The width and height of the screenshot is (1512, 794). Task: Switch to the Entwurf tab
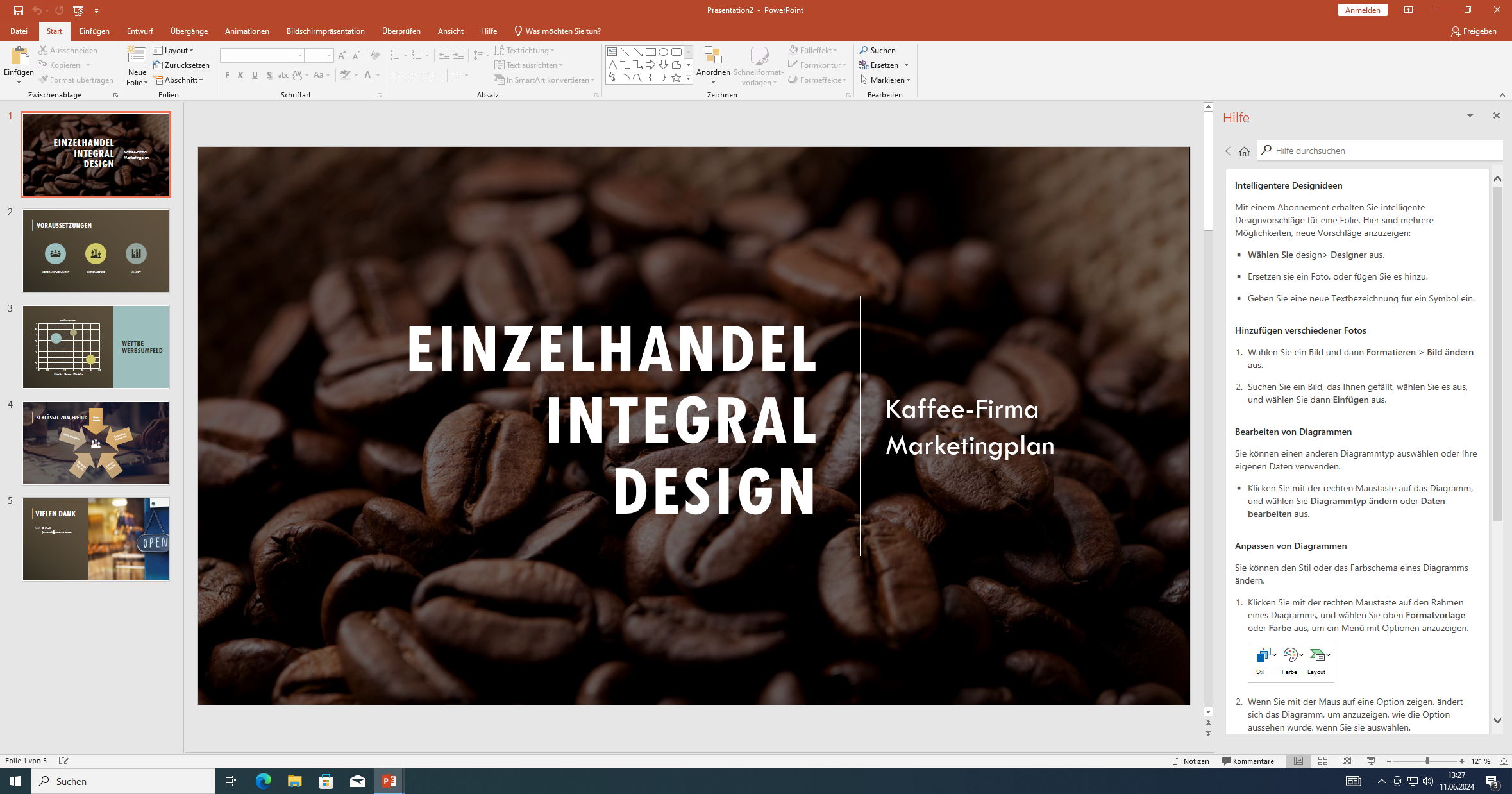(140, 31)
